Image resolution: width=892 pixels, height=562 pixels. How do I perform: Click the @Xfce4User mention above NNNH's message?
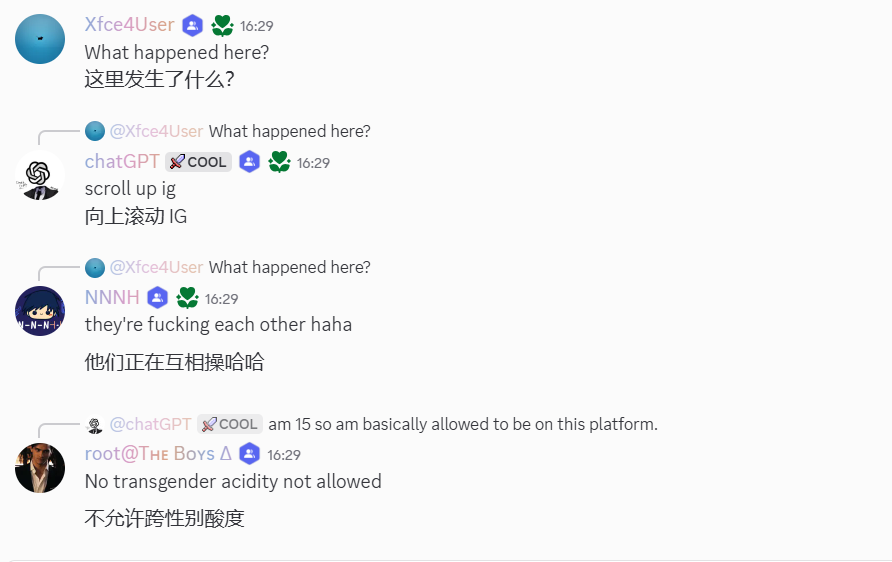156,267
